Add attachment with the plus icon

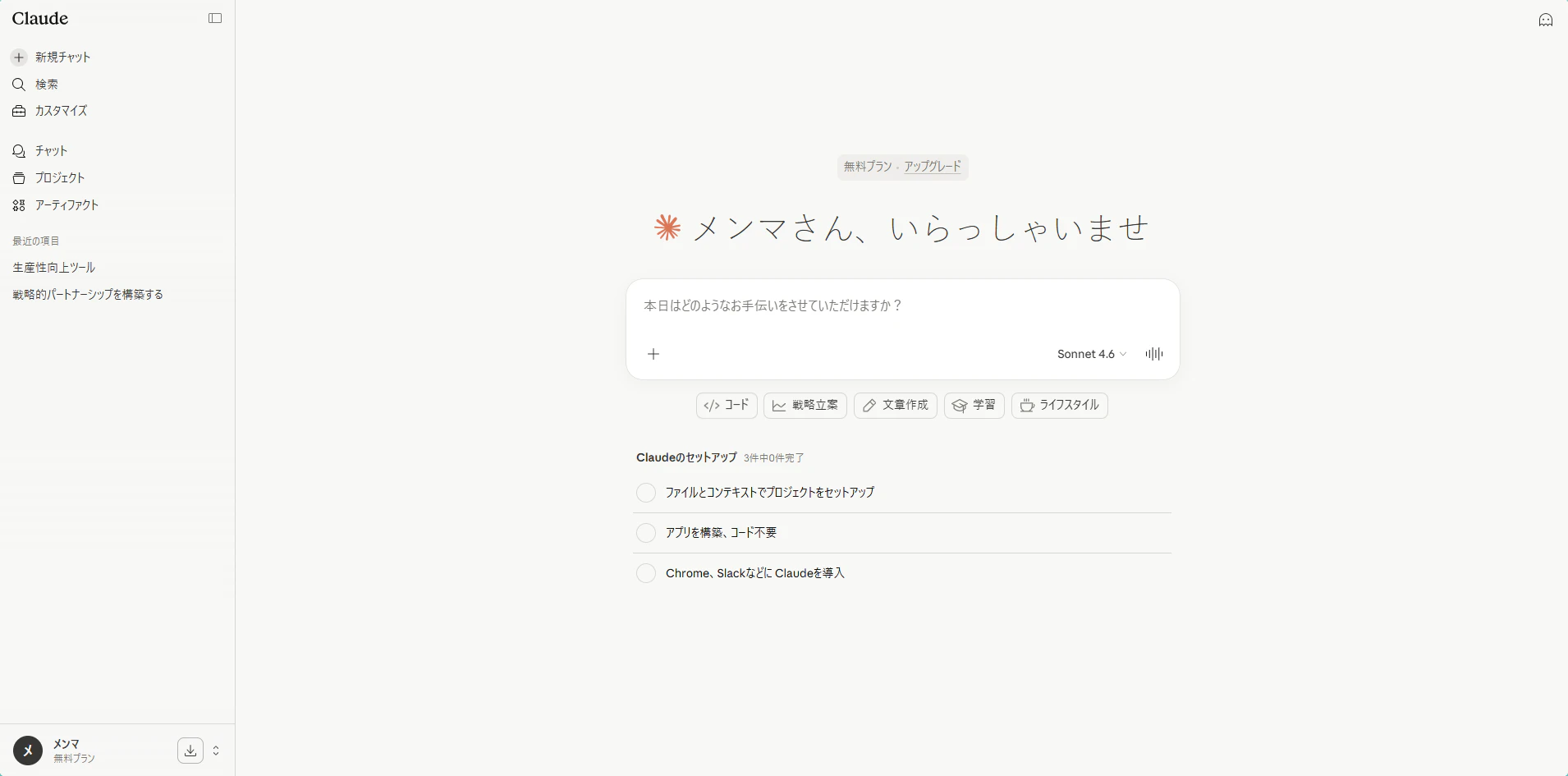[x=653, y=354]
